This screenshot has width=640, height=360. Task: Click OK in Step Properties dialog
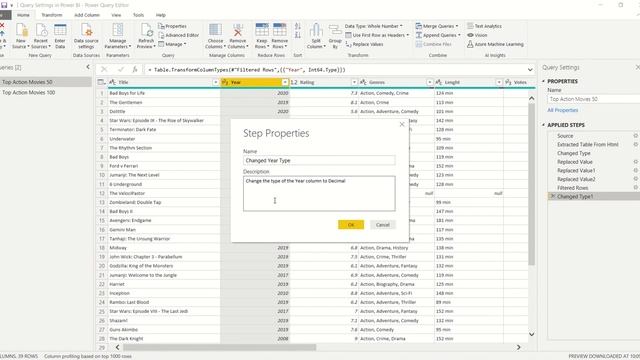click(x=351, y=224)
